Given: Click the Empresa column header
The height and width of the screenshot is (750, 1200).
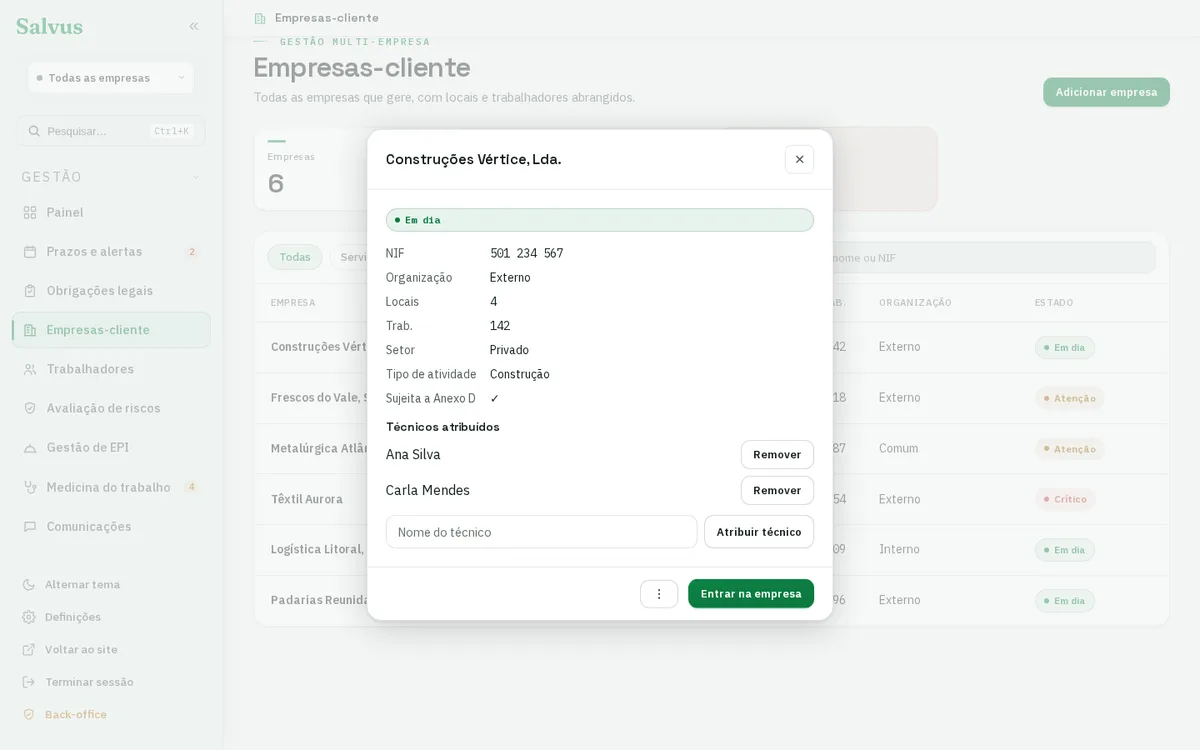Looking at the screenshot, I should [x=293, y=302].
